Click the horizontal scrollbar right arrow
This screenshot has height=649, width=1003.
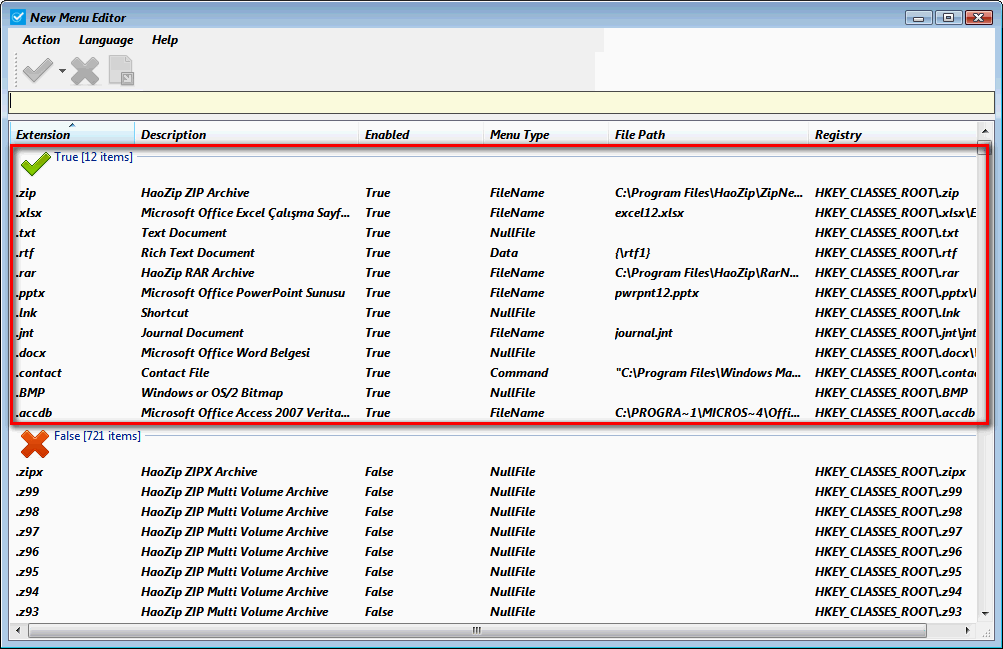(968, 631)
